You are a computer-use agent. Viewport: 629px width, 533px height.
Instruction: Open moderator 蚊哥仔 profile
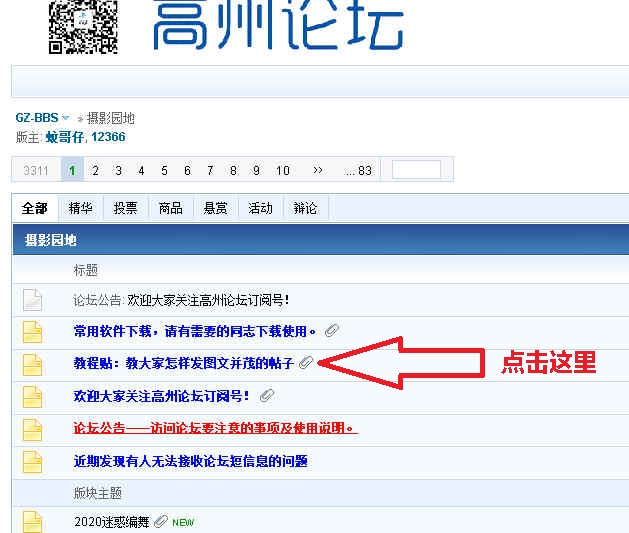point(65,137)
